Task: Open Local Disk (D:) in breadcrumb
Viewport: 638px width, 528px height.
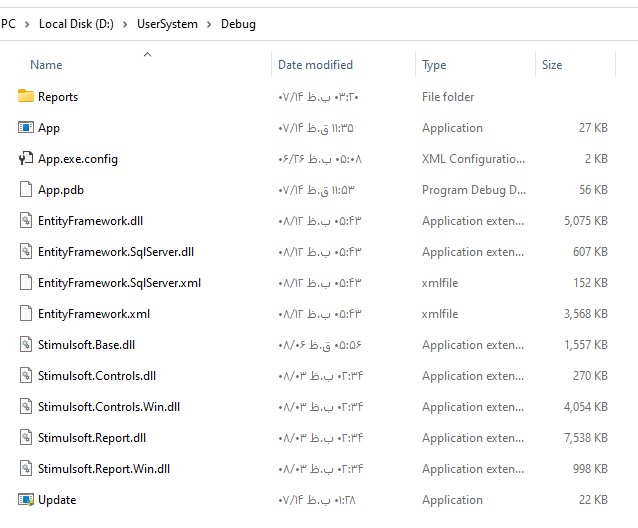Action: tap(76, 24)
